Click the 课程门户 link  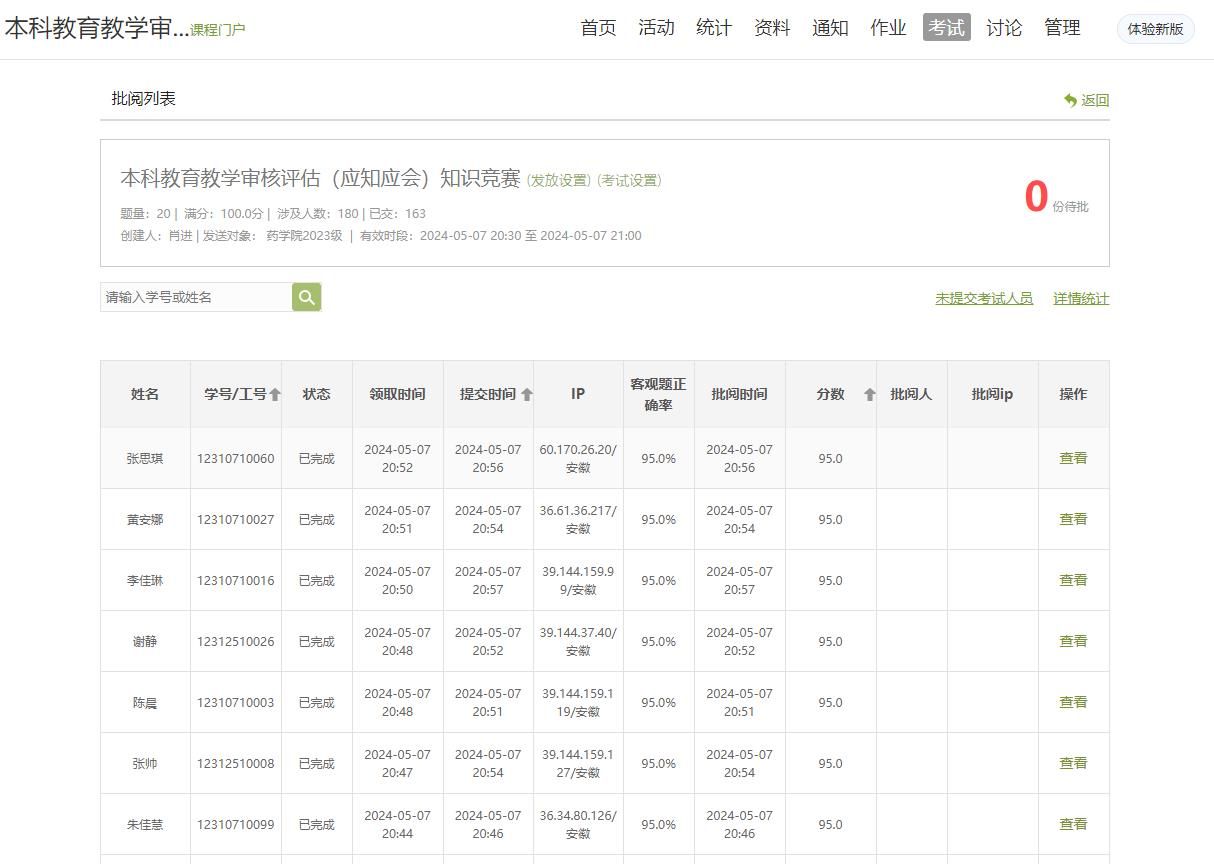coord(217,30)
